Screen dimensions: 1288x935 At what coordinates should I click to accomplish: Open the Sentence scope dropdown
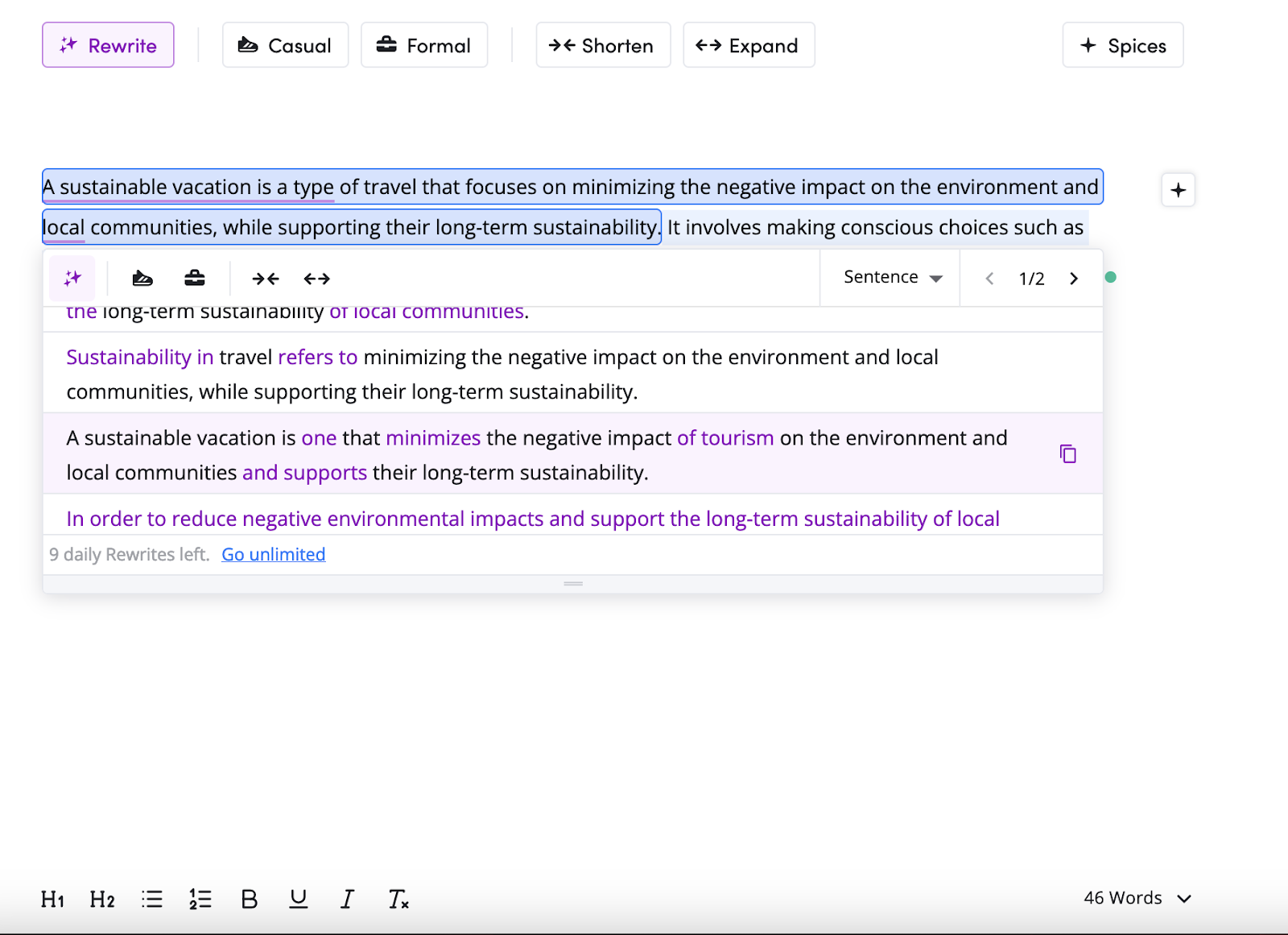point(892,278)
